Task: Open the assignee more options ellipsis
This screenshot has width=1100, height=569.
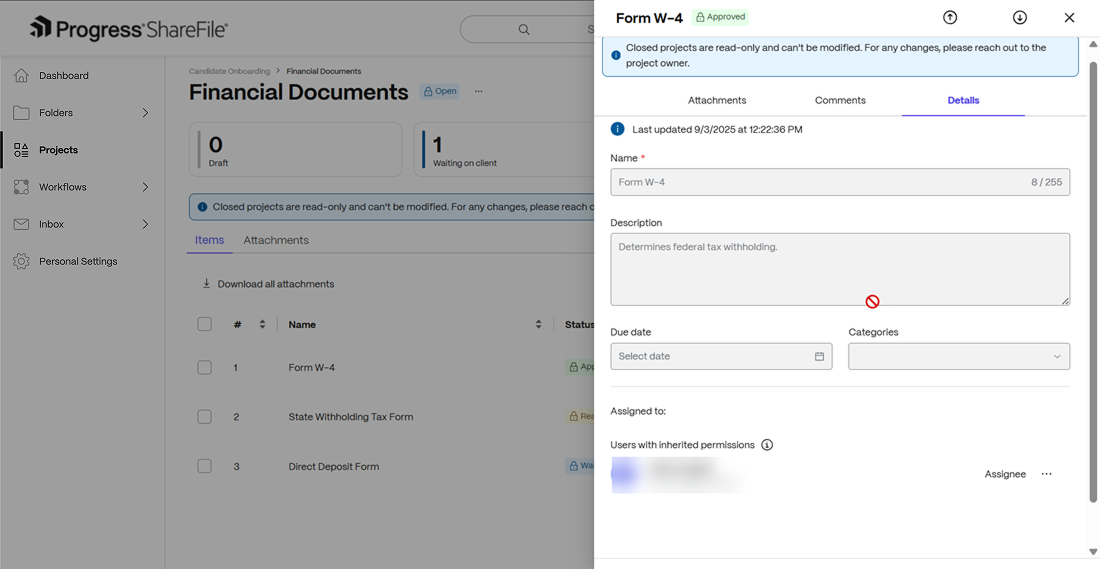Action: 1047,474
